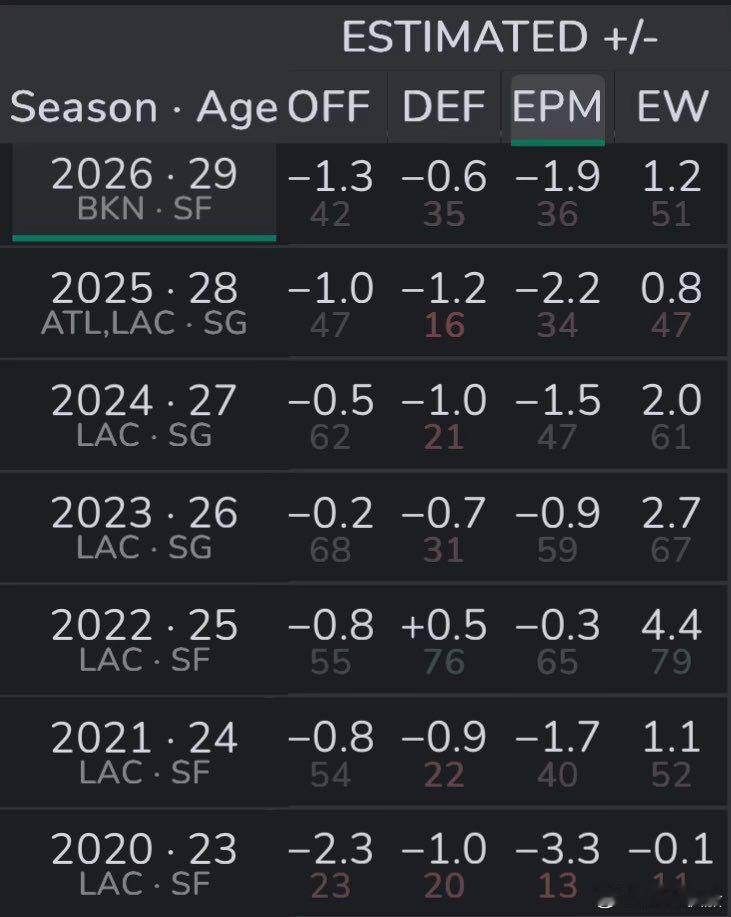Click the 2026 EPM value −1.9
The width and height of the screenshot is (731, 917).
[x=557, y=177]
